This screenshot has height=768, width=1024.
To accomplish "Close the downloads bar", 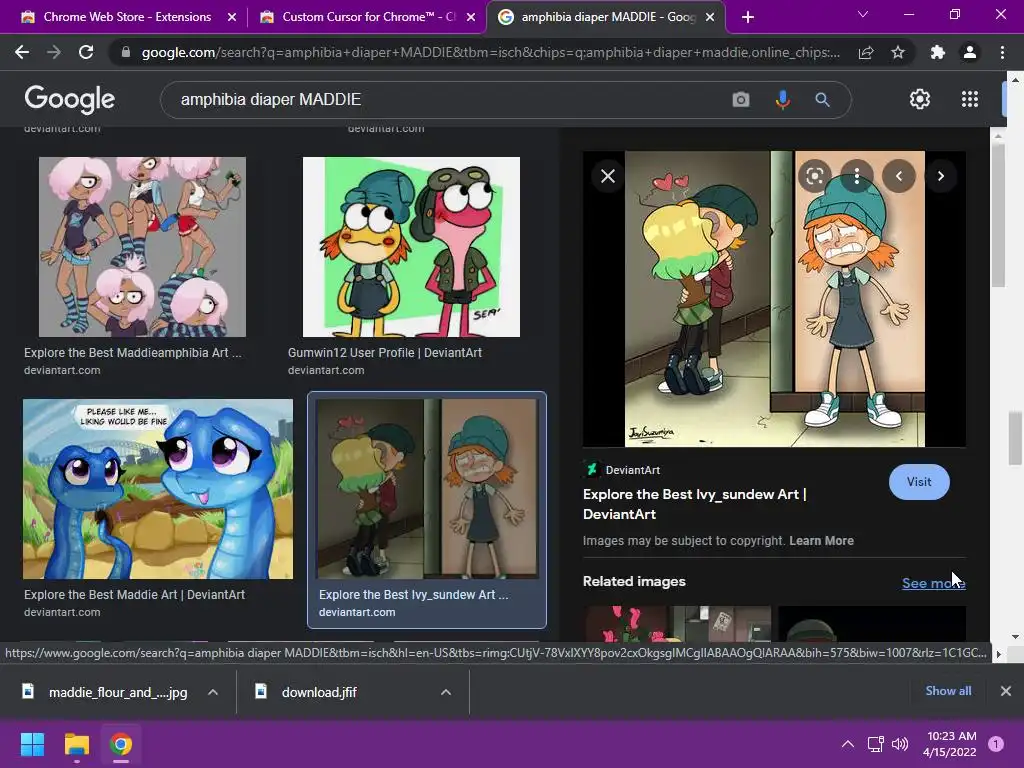I will click(x=1006, y=691).
